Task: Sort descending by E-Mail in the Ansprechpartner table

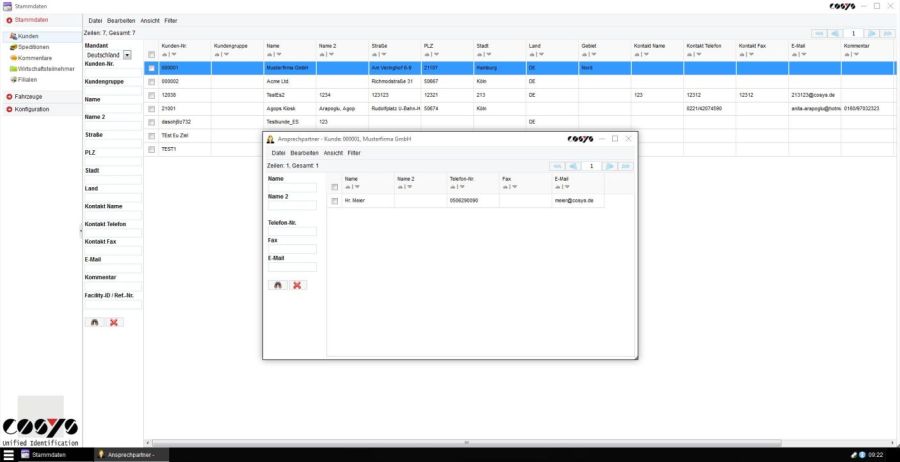Action: pos(567,187)
